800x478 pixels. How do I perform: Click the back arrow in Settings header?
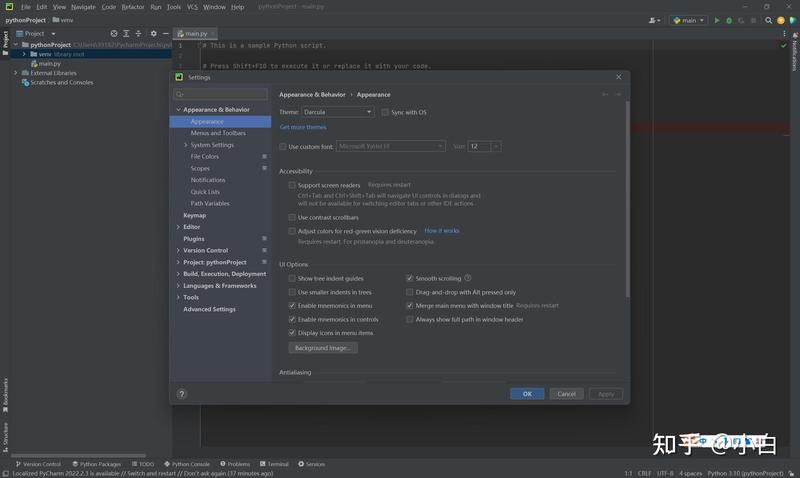[605, 94]
